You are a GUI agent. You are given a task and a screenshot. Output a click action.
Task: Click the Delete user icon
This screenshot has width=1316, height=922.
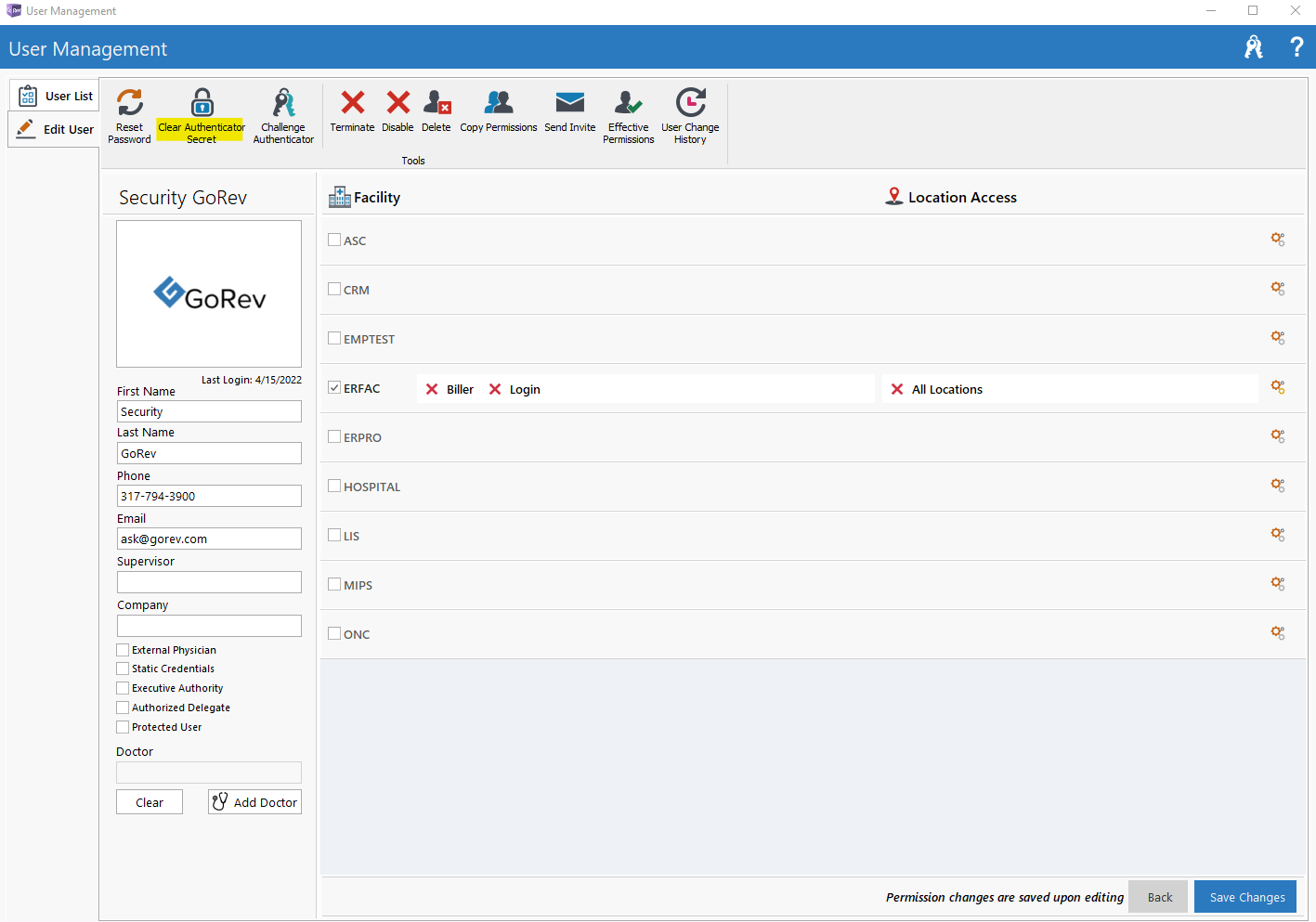(x=436, y=102)
